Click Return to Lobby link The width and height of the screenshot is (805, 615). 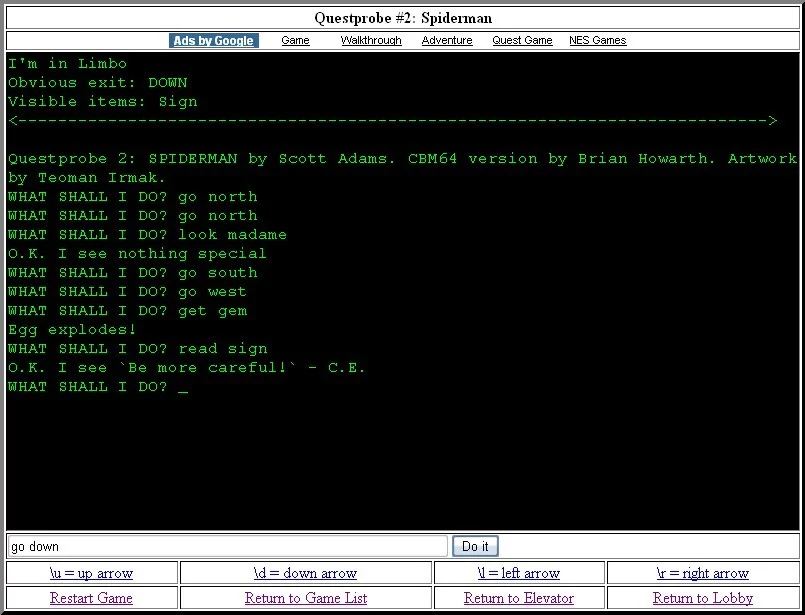703,598
